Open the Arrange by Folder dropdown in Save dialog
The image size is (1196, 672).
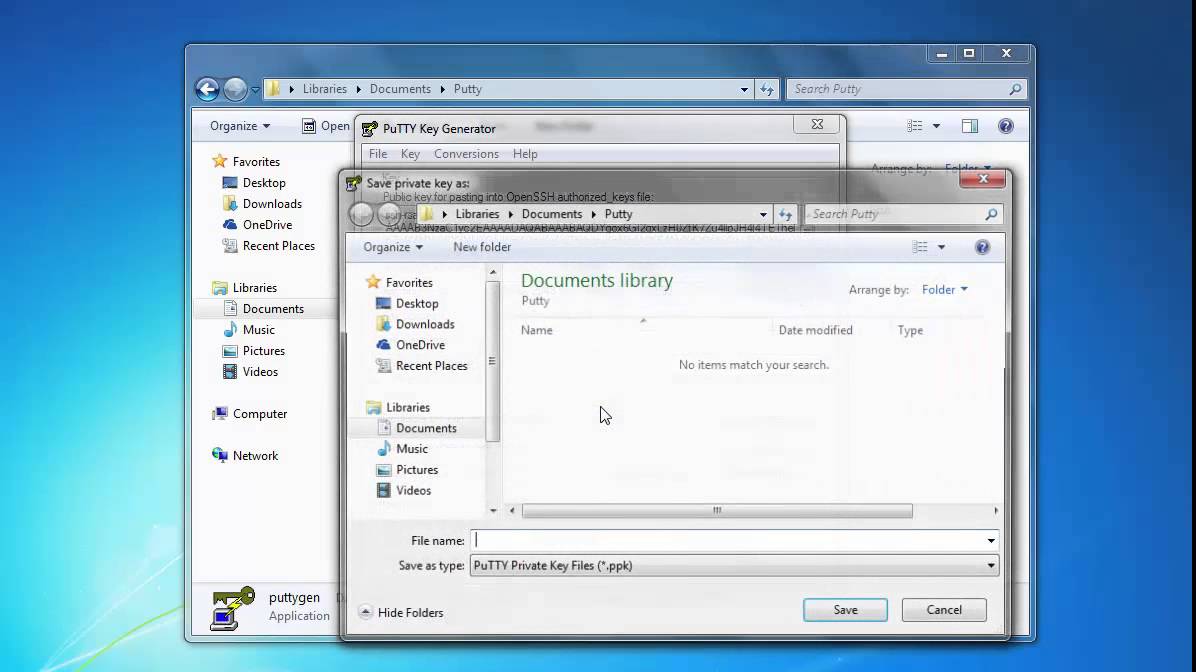click(944, 290)
